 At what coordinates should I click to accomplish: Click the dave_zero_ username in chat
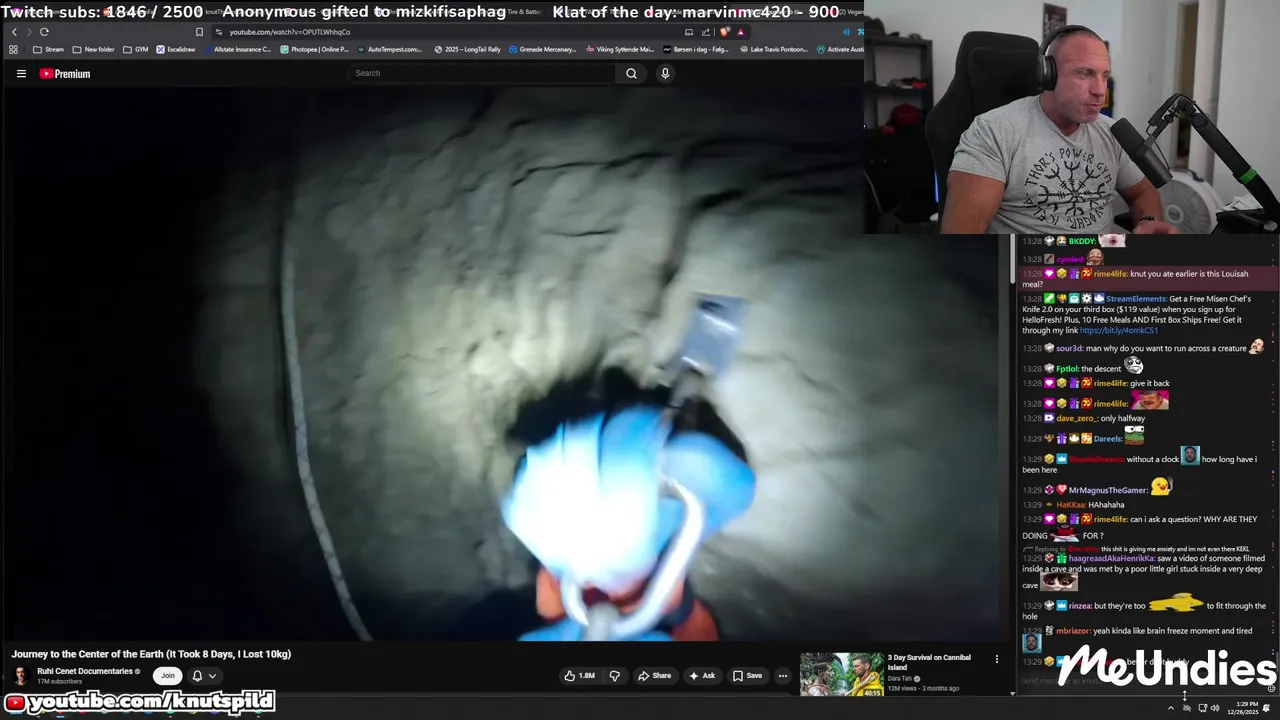[1077, 418]
